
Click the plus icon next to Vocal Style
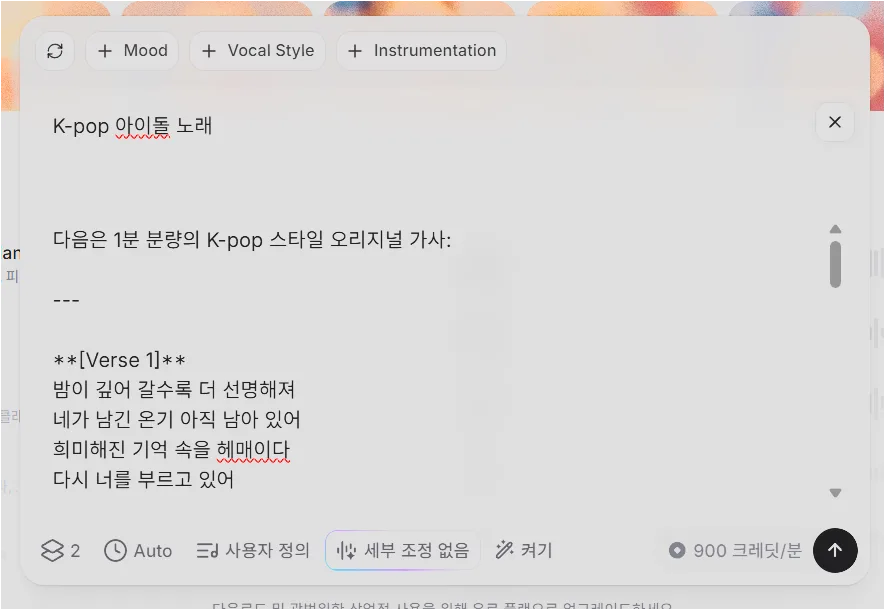point(209,51)
